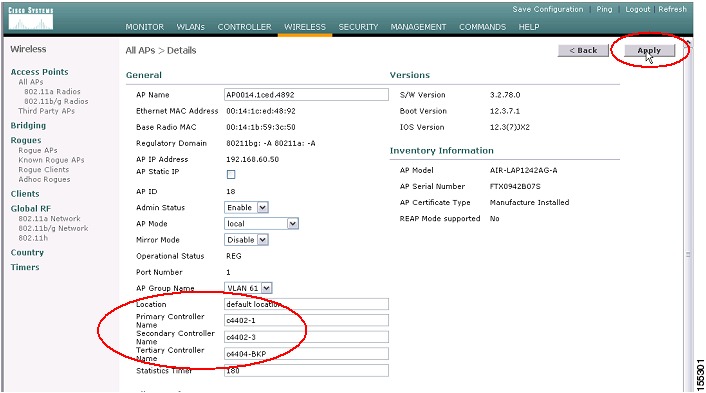Image resolution: width=706 pixels, height=393 pixels.
Task: Select Operational Status value REG
Action: 234,256
